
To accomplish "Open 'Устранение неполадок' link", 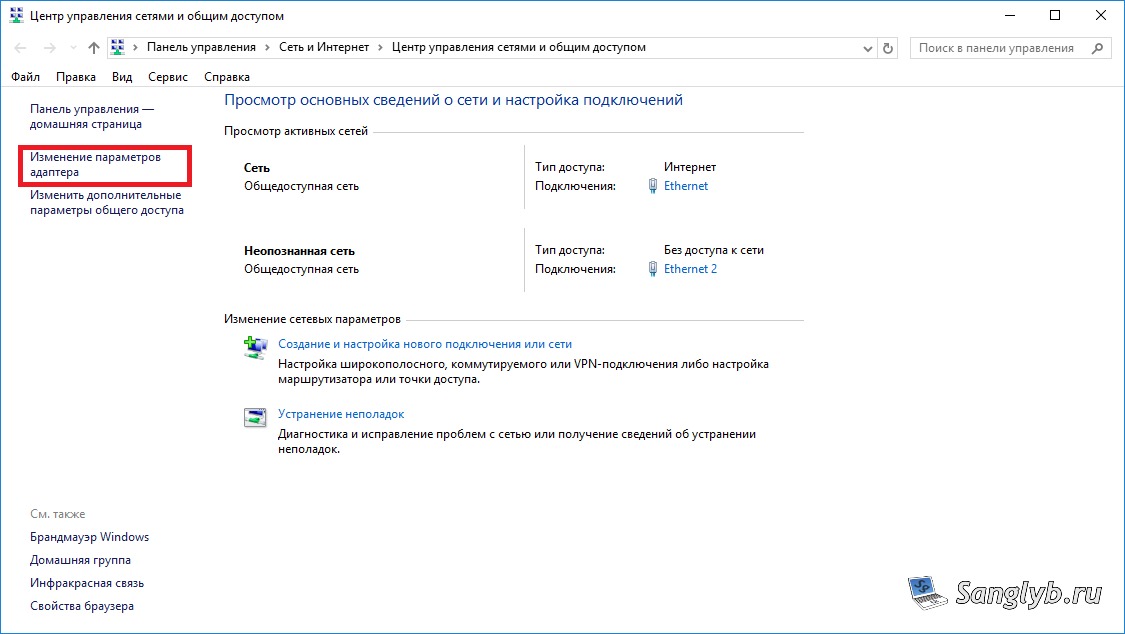I will [x=341, y=414].
